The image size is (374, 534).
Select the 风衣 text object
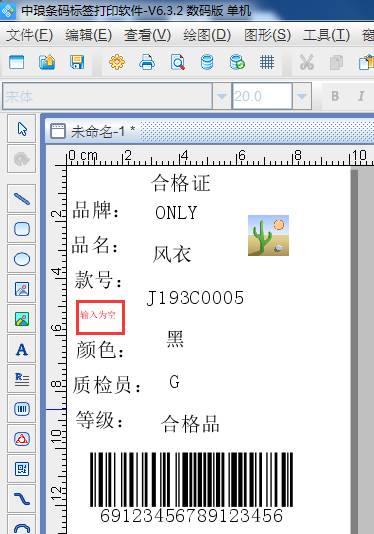pyautogui.click(x=172, y=254)
